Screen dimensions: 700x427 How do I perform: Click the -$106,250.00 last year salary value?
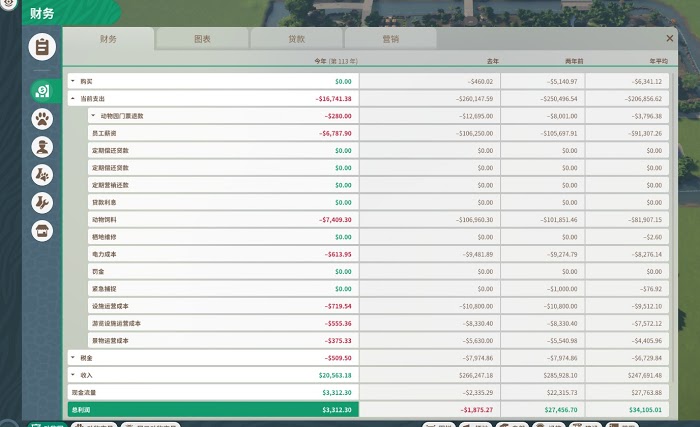tap(475, 133)
